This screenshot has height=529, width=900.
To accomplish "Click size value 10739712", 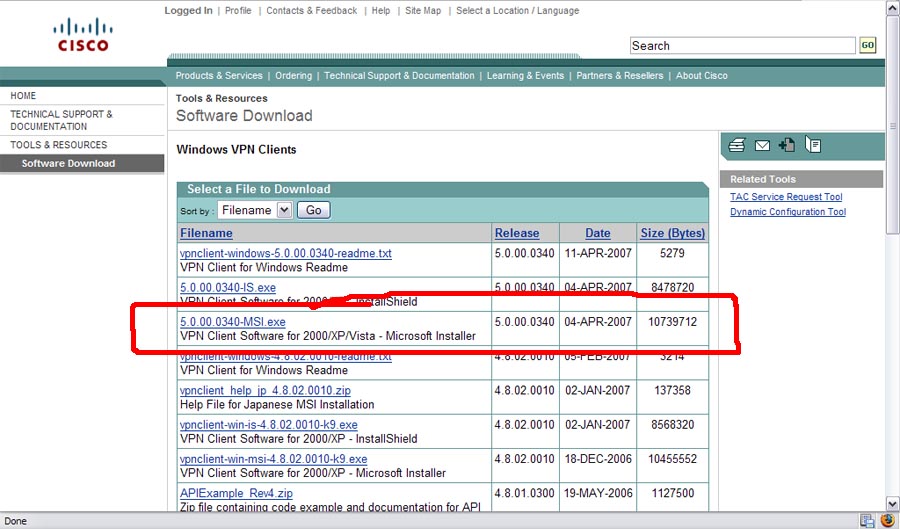I will pos(672,322).
